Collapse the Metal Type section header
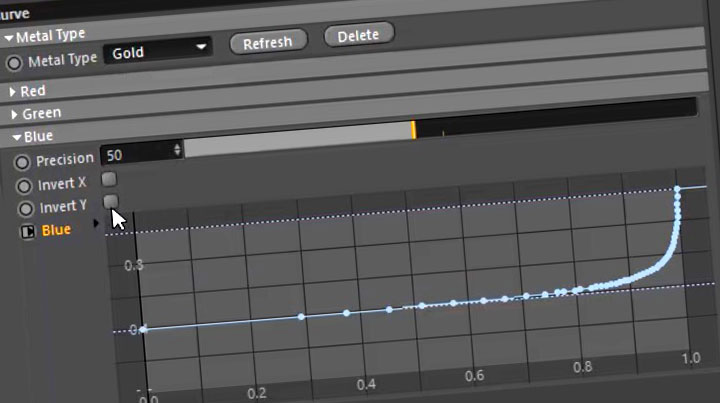Viewport: 720px width, 403px height. coord(8,37)
